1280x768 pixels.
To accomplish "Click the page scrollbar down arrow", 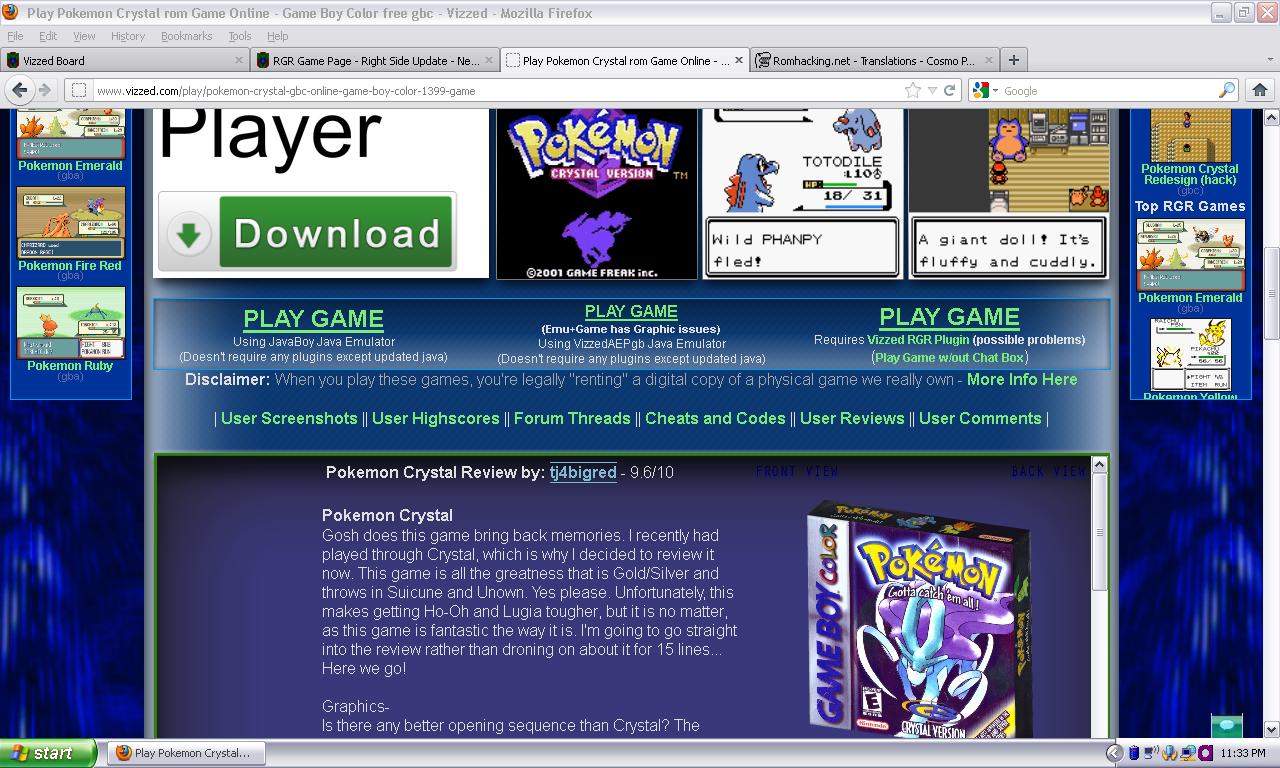I will (x=1271, y=729).
